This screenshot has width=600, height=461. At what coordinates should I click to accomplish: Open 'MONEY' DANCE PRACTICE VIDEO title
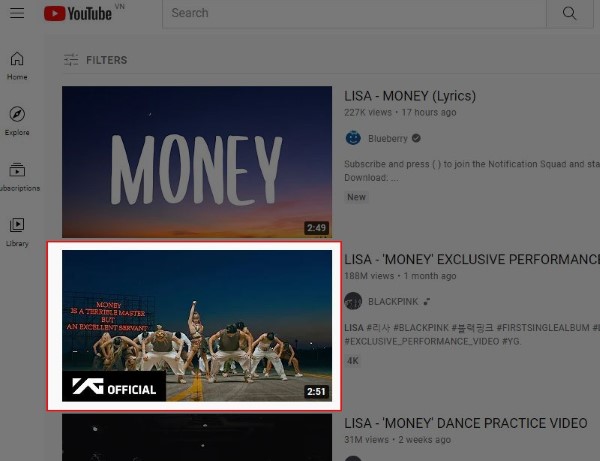coord(466,423)
